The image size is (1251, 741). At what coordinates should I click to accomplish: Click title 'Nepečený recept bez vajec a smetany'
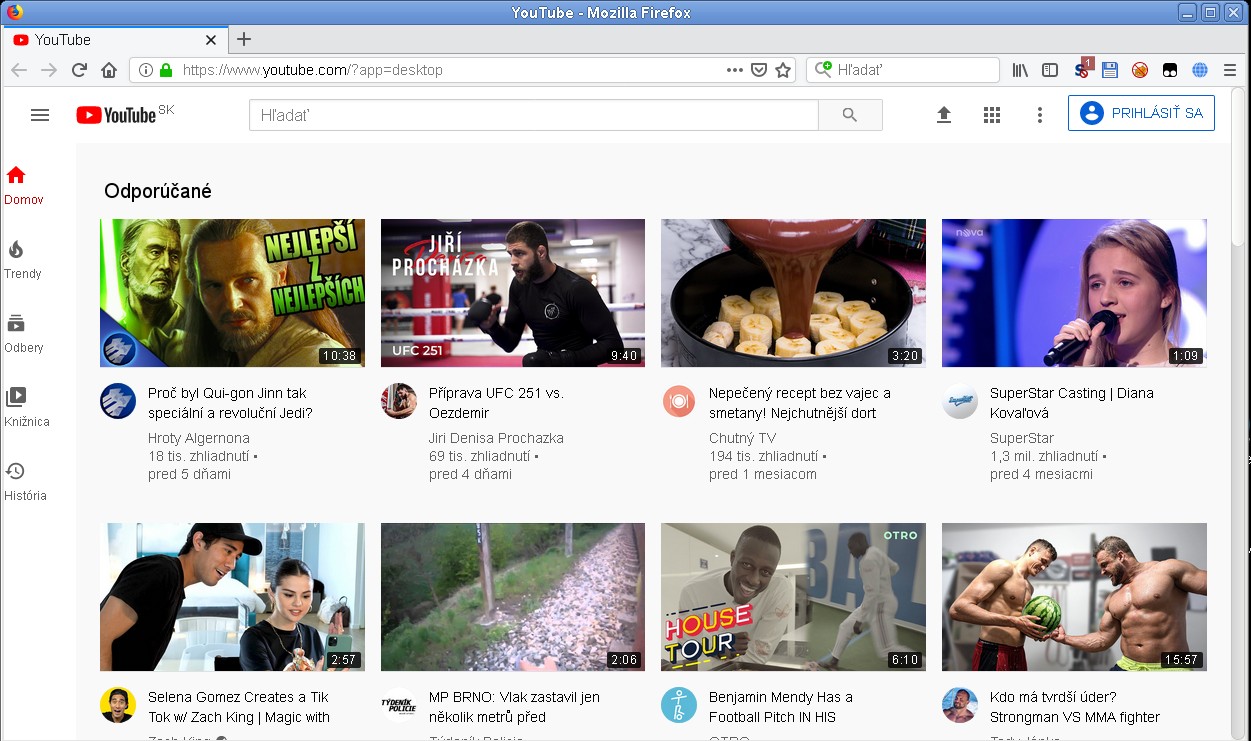point(800,403)
